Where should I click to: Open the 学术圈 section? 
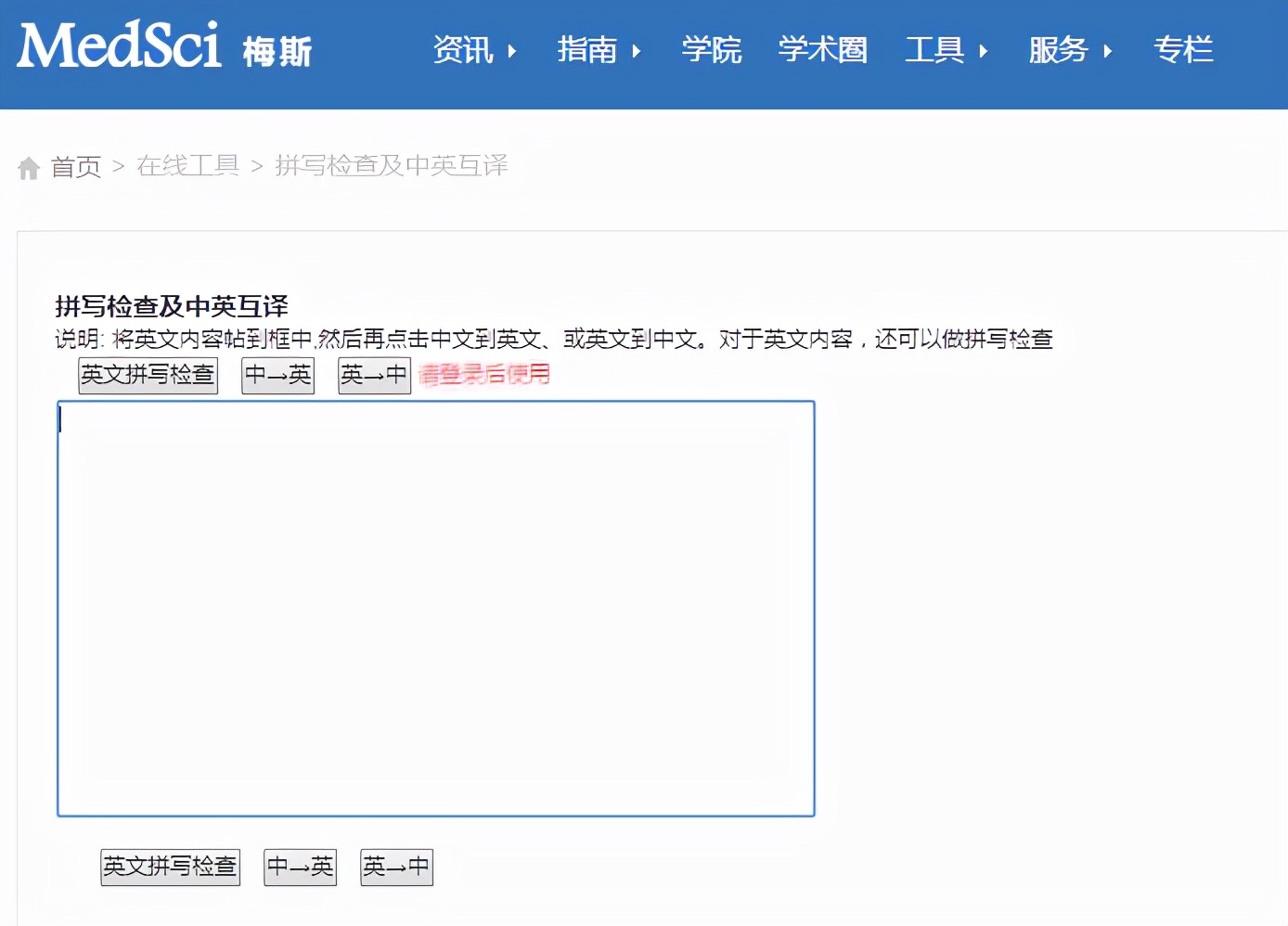pyautogui.click(x=822, y=51)
